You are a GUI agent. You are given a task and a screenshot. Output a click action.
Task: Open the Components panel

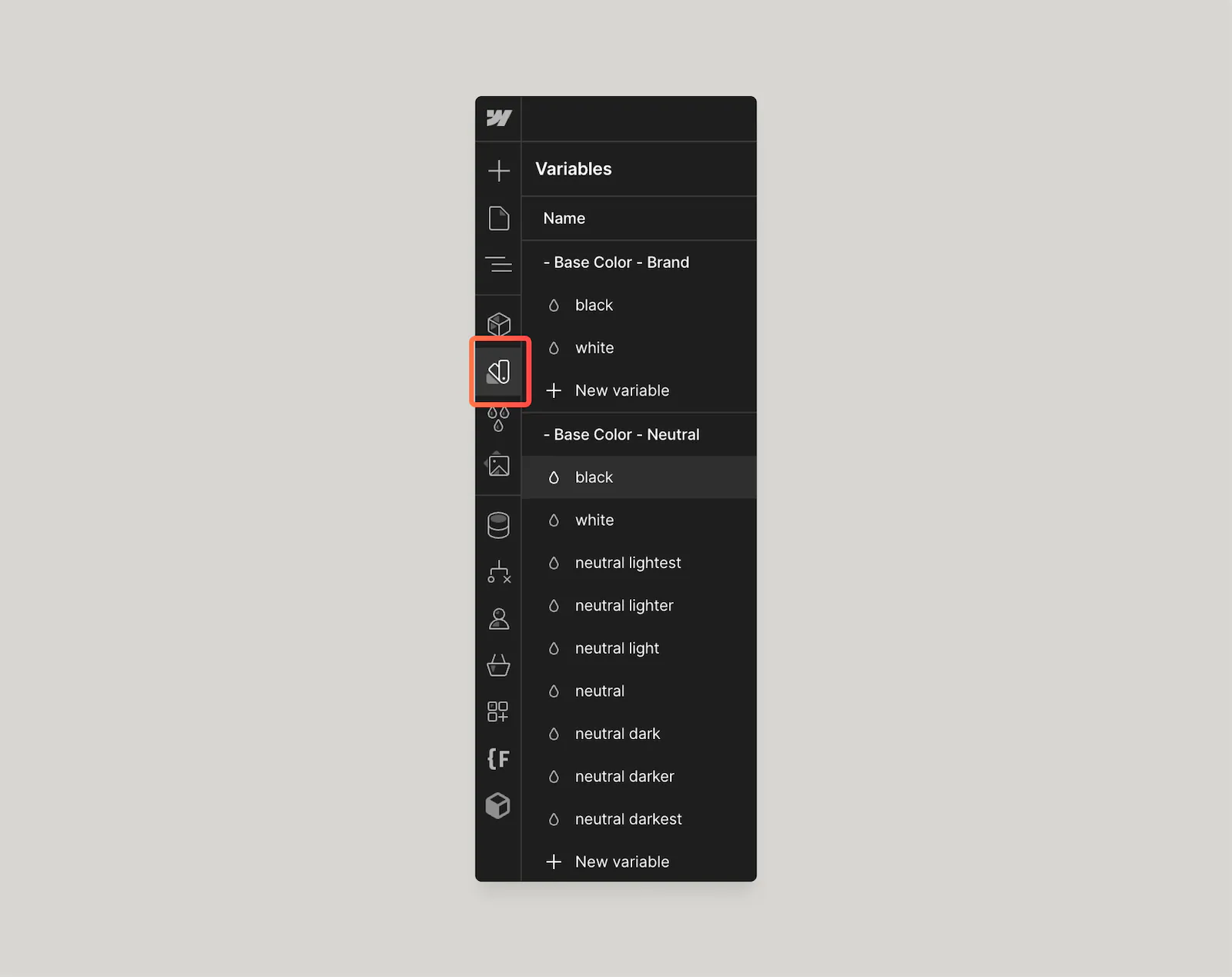(498, 324)
